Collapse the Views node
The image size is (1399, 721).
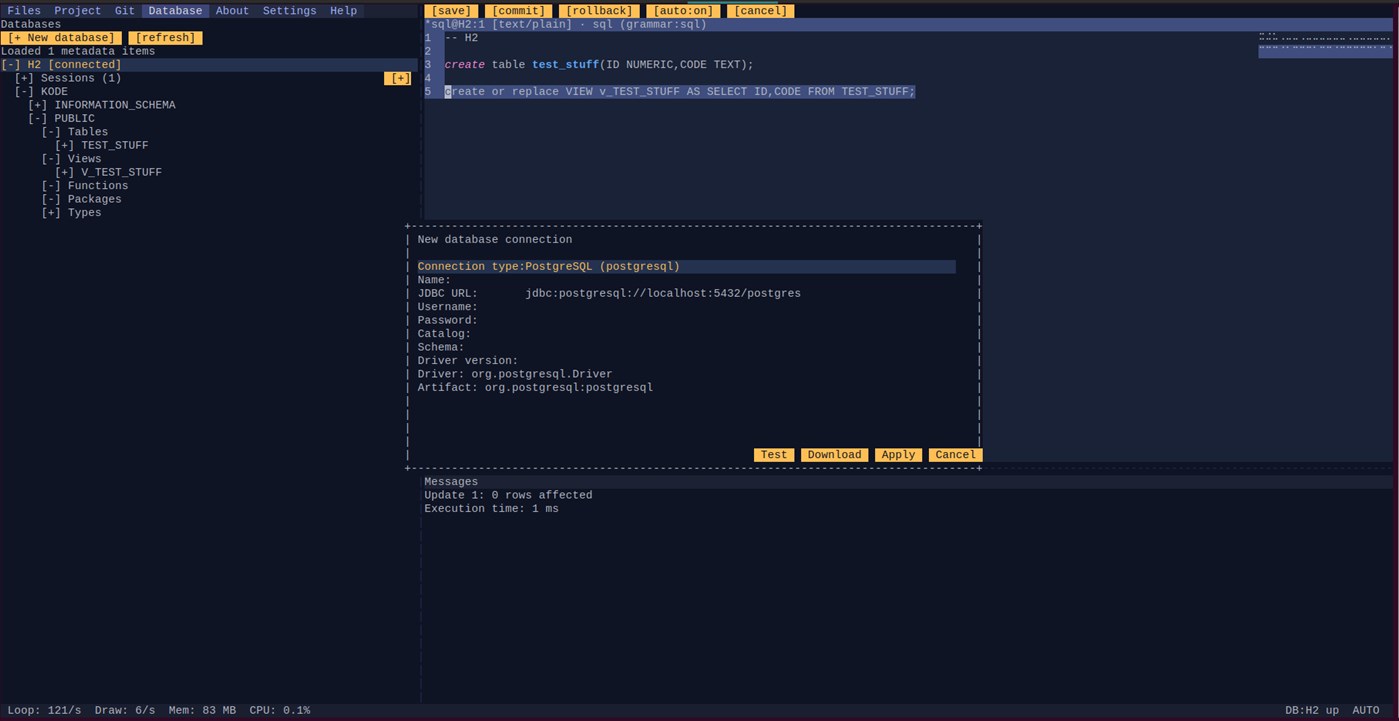point(51,159)
